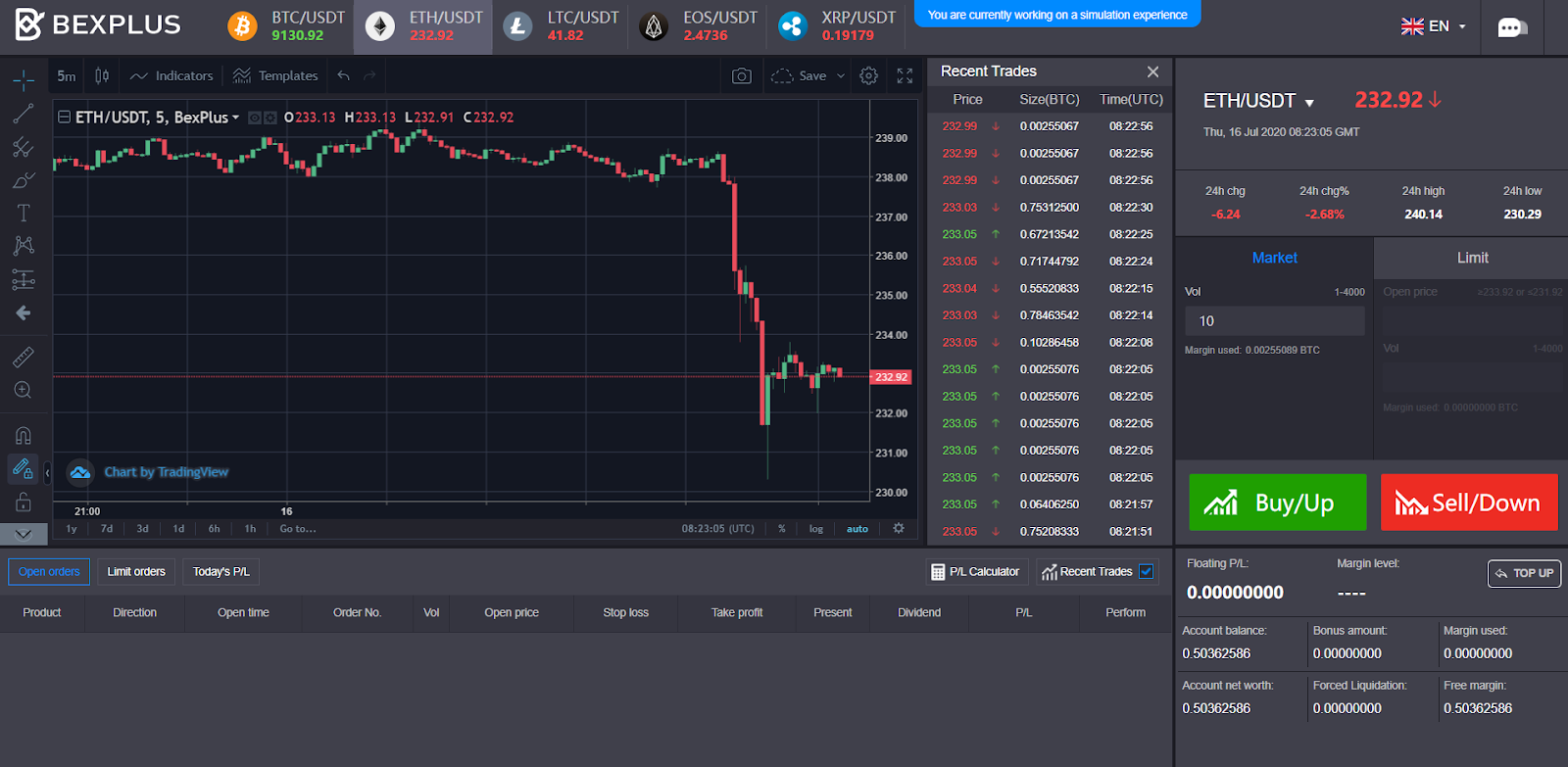This screenshot has width=1568, height=767.
Task: Select the text annotation tool
Action: coord(24,213)
